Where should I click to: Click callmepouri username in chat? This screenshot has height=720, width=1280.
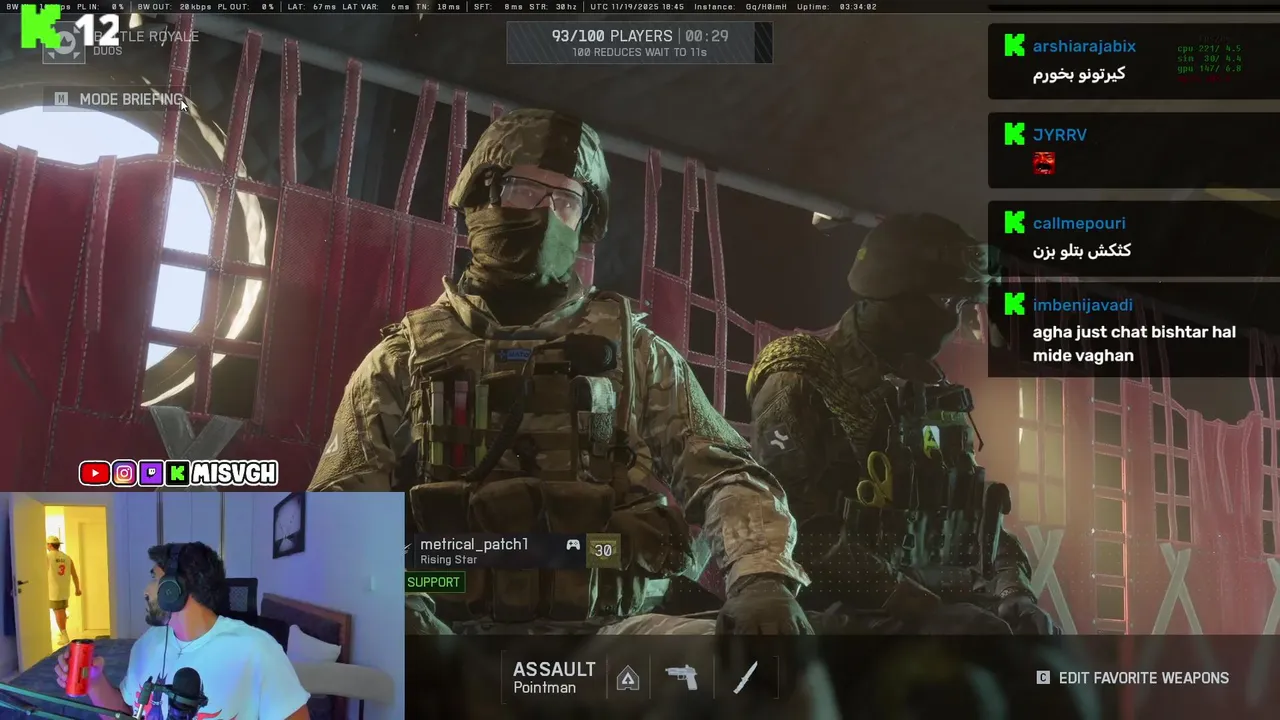1079,223
